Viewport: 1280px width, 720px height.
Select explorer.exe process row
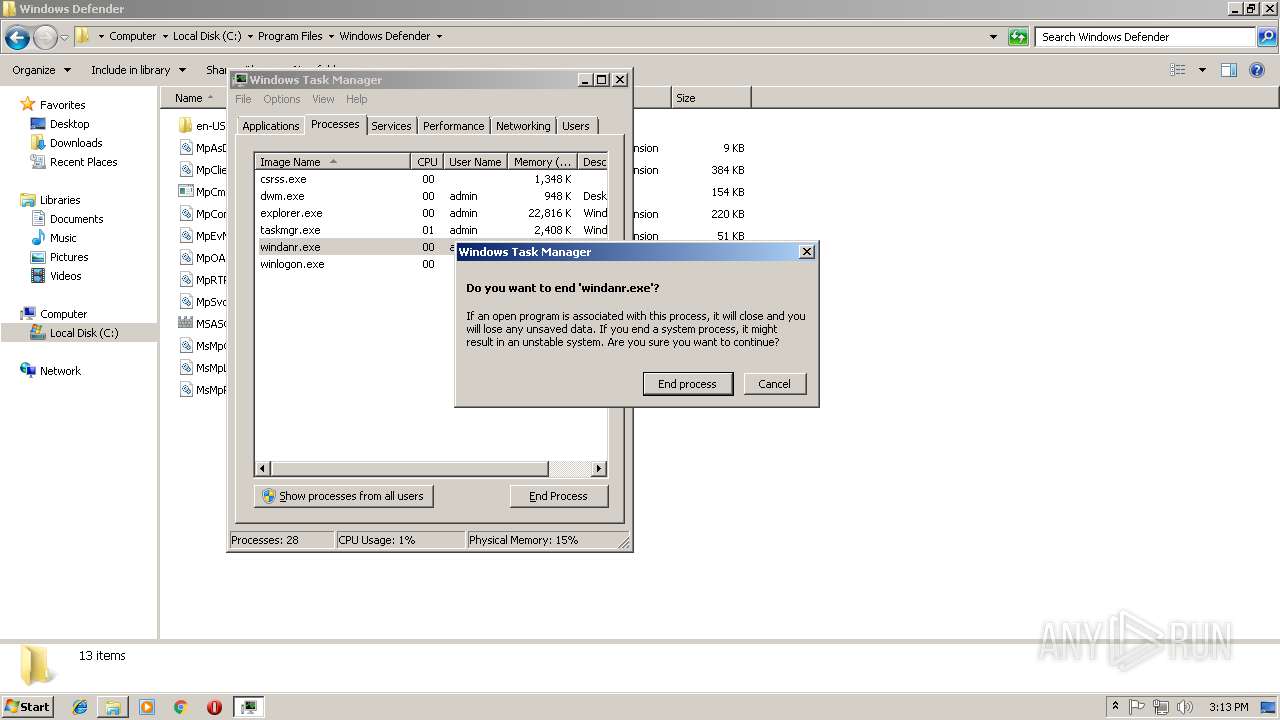pos(431,213)
